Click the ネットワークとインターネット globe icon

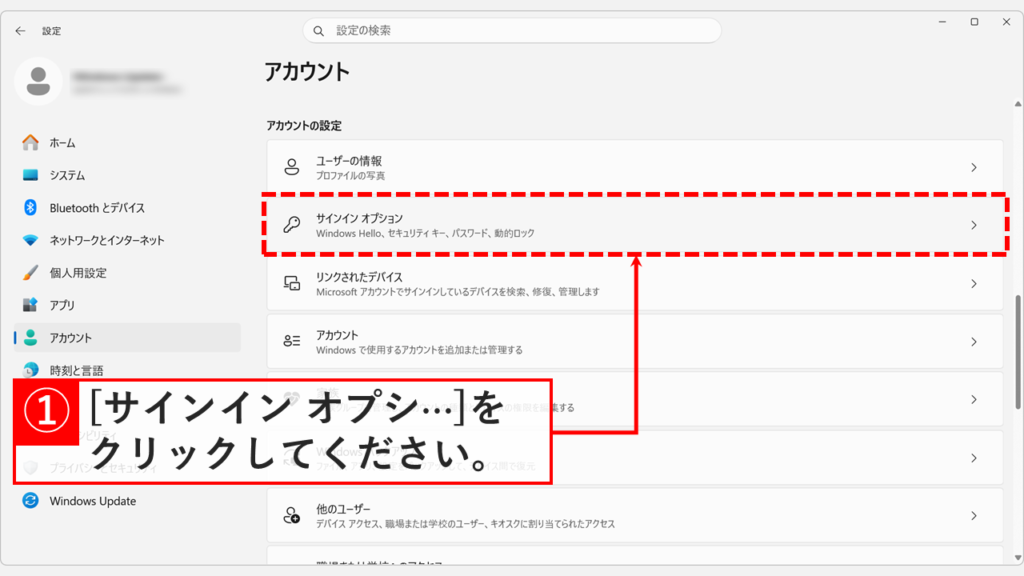[x=31, y=239]
